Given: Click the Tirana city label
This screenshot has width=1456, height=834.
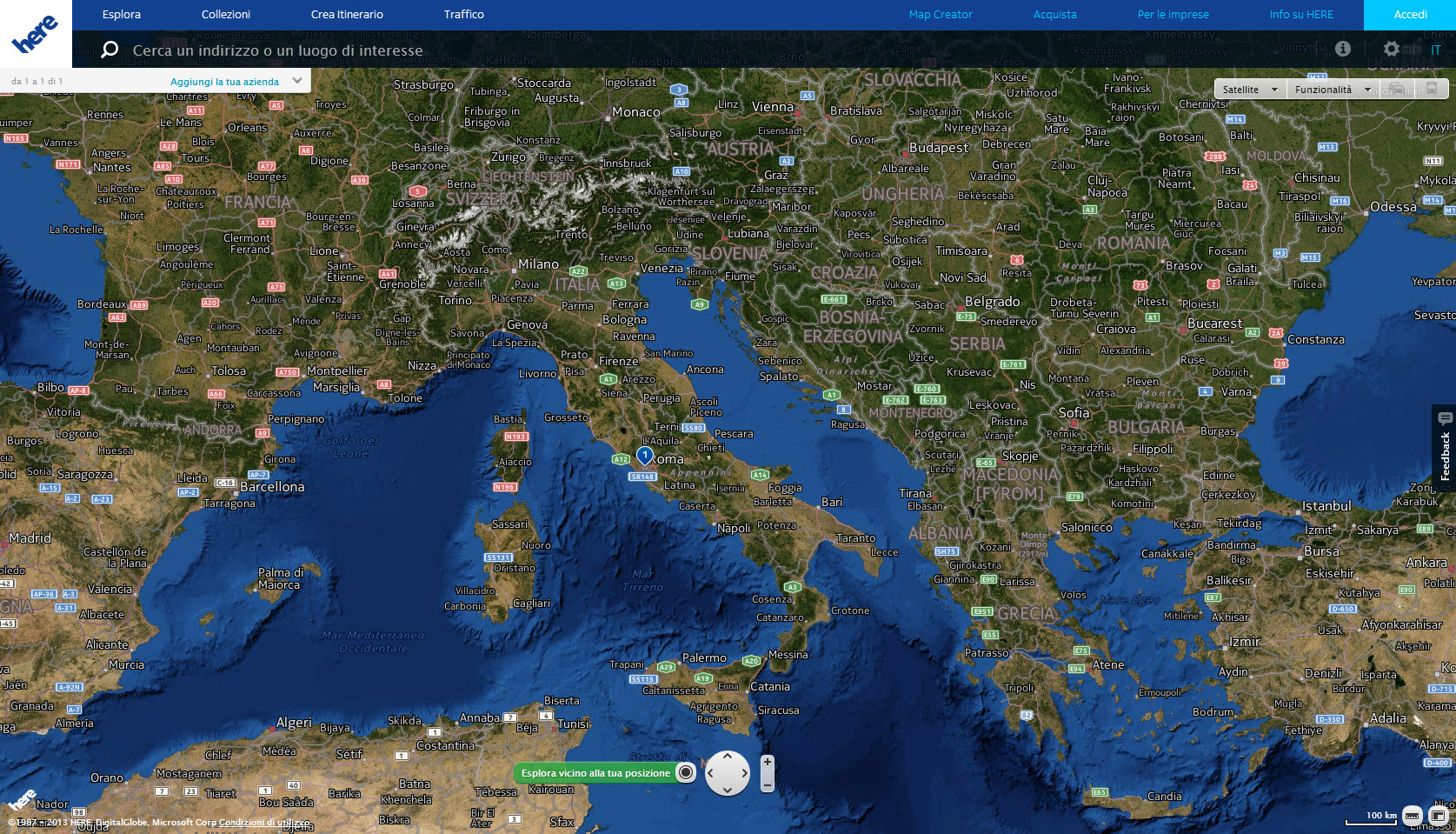Looking at the screenshot, I should pos(915,493).
